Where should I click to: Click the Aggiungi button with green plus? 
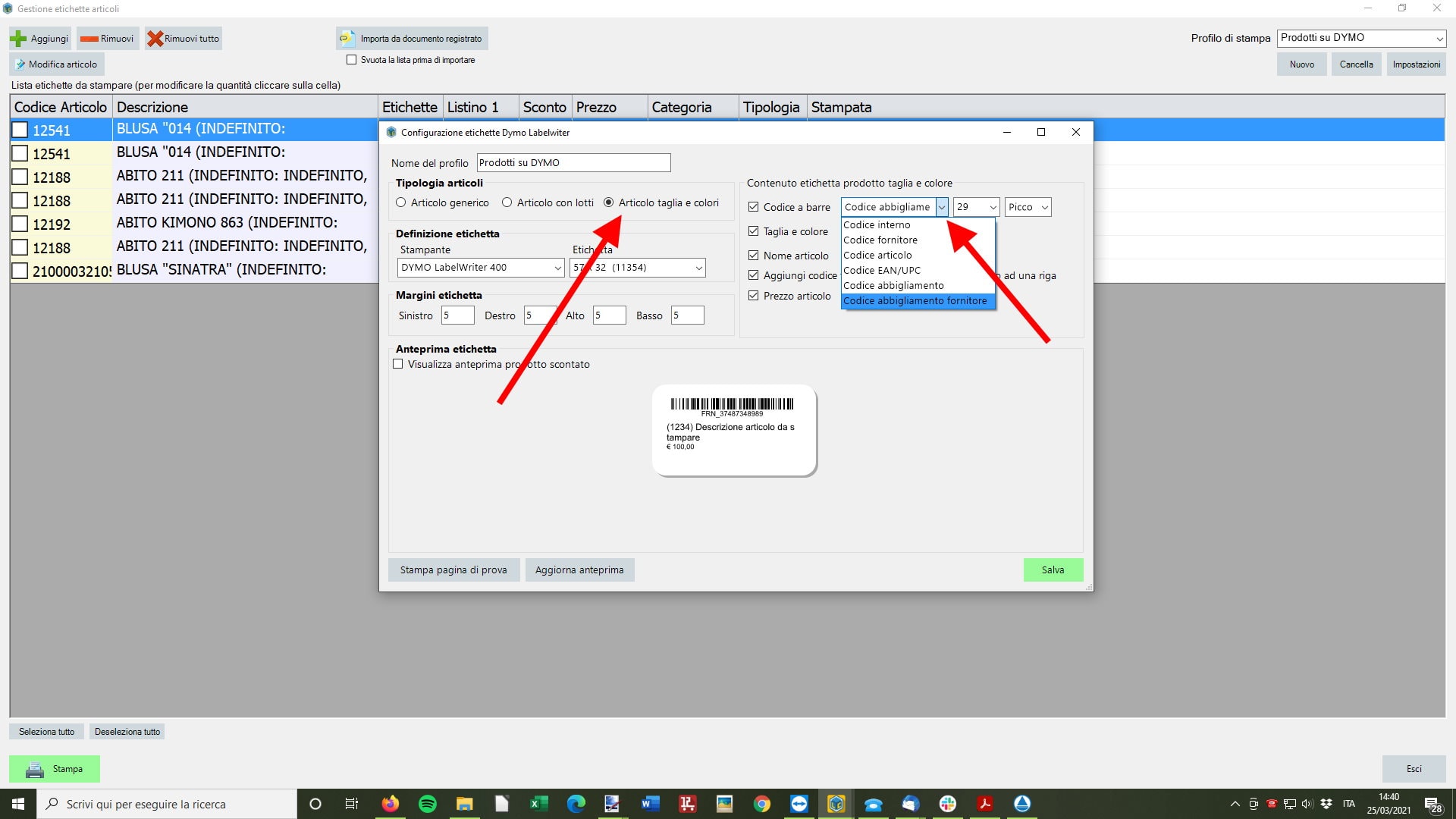click(x=40, y=39)
